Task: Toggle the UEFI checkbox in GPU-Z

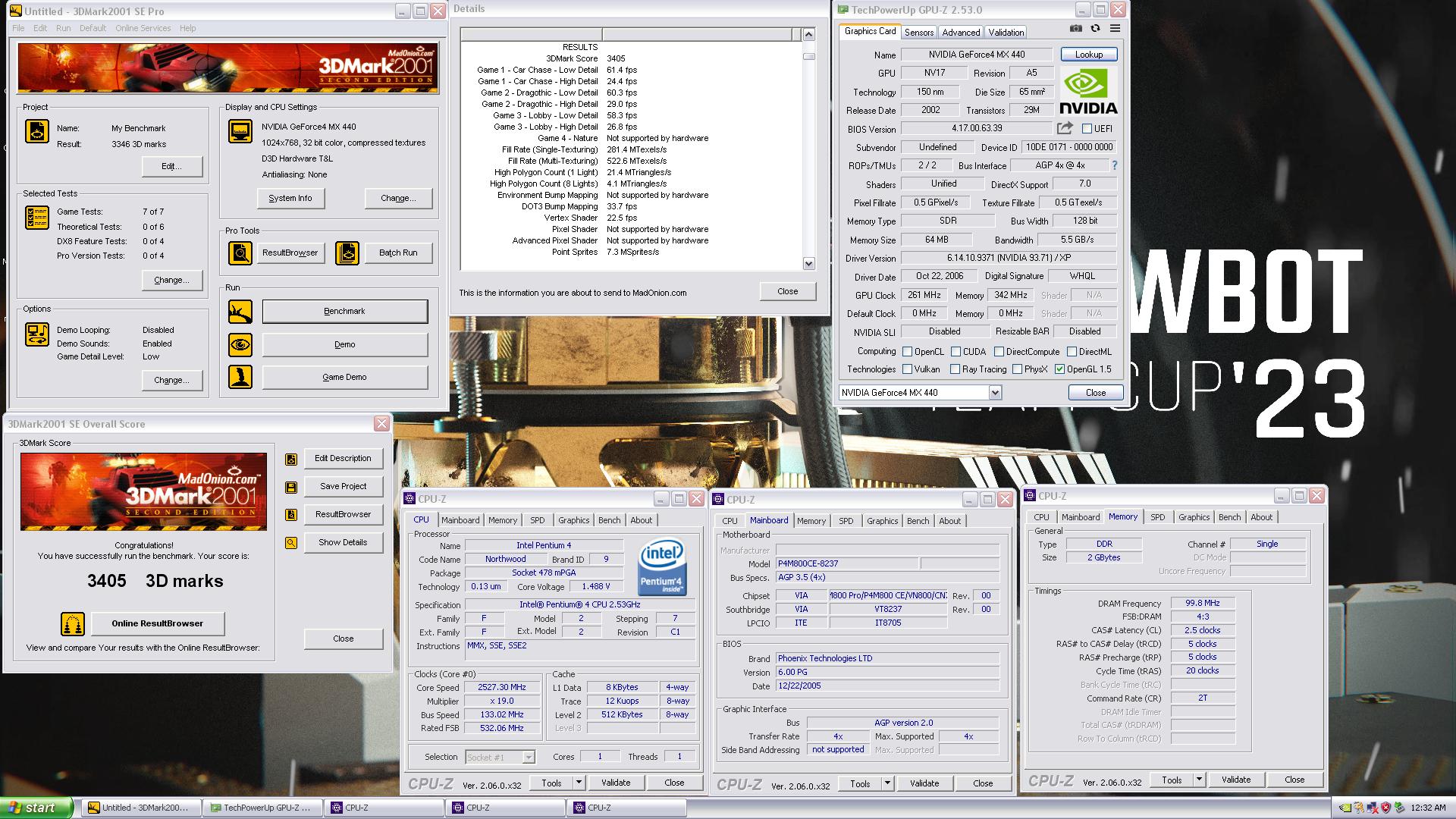Action: pyautogui.click(x=1087, y=129)
